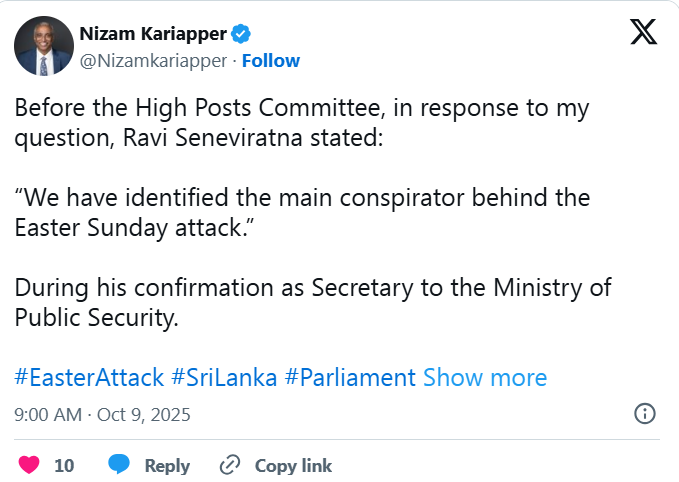679x482 pixels.
Task: Open Nizam Kariapper's profile photo
Action: click(x=43, y=46)
